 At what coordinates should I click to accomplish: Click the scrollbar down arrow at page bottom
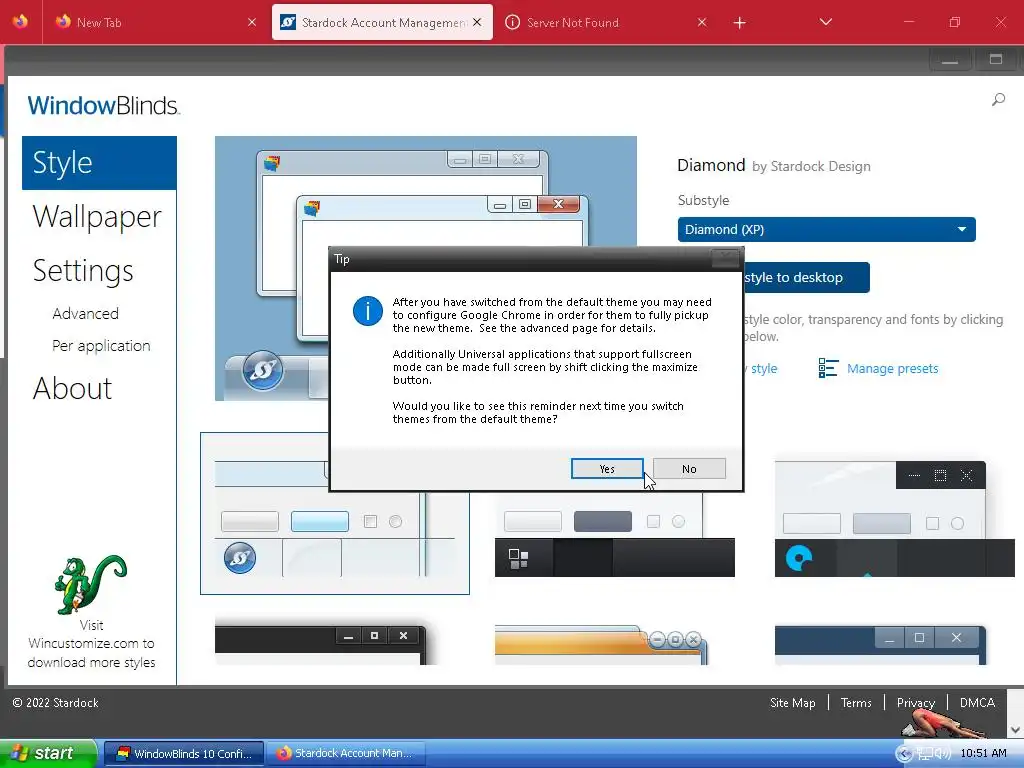click(1015, 729)
